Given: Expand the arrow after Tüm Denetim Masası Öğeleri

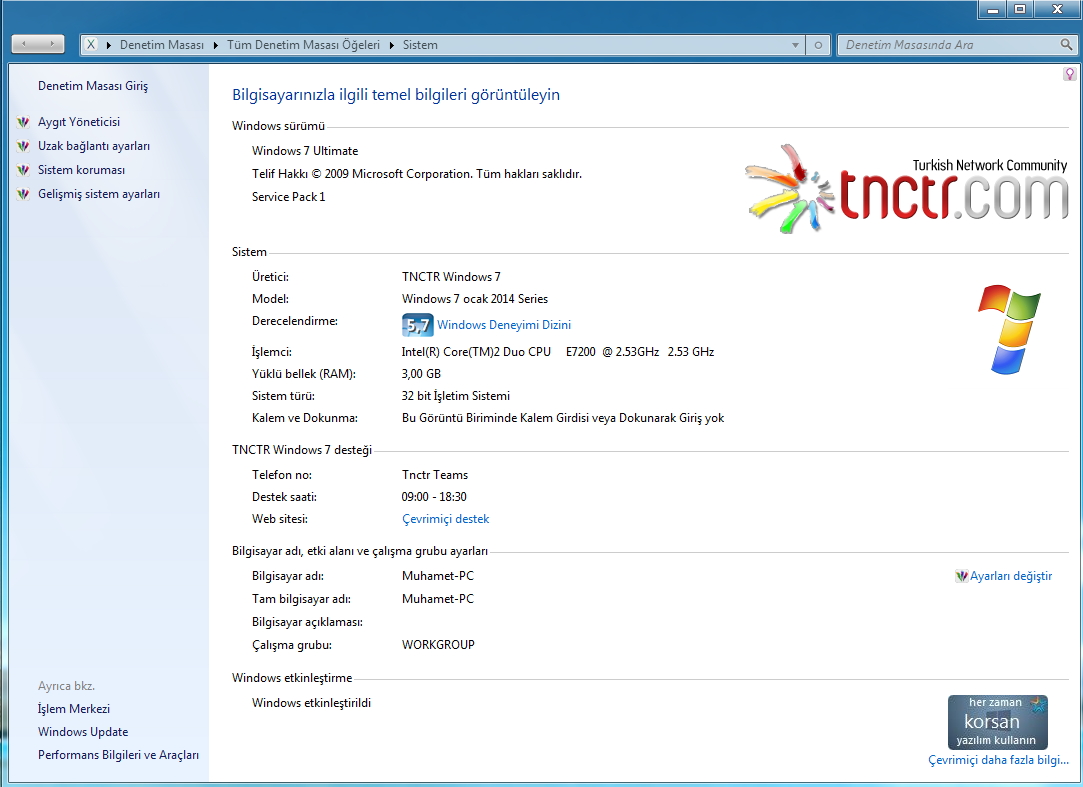Looking at the screenshot, I should pos(391,45).
